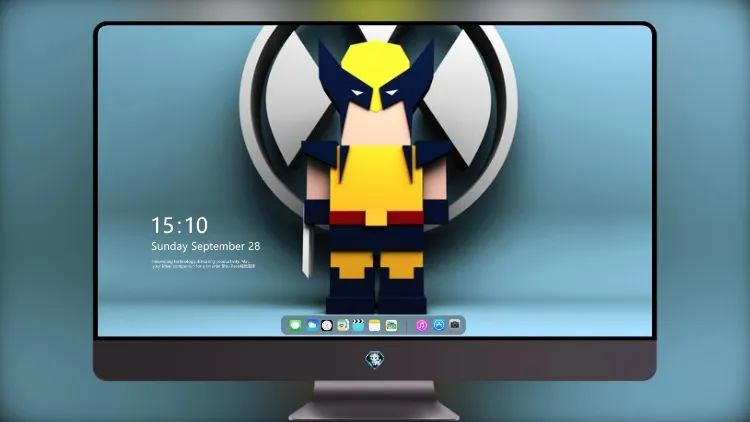Click the Sunday September 28 date text
750x422 pixels.
pos(206,246)
